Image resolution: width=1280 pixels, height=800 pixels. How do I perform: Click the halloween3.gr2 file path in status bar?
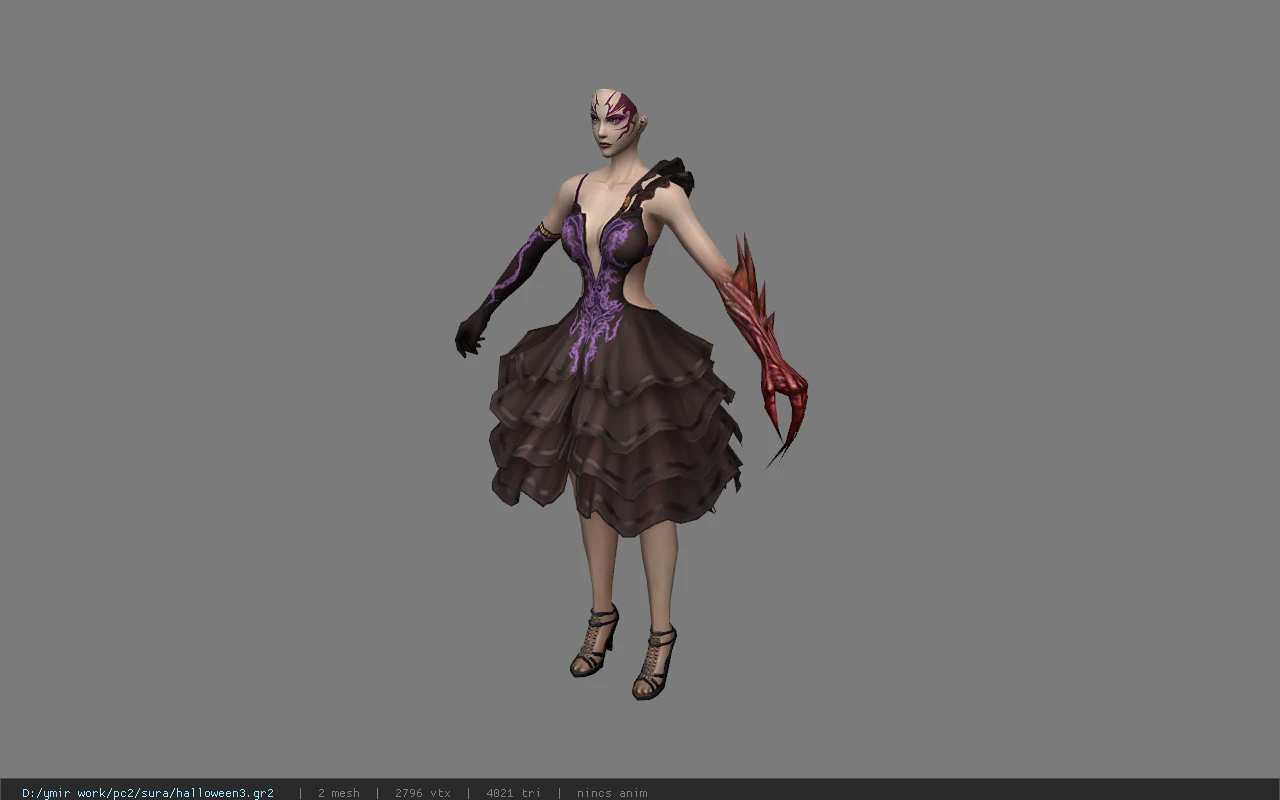[148, 793]
